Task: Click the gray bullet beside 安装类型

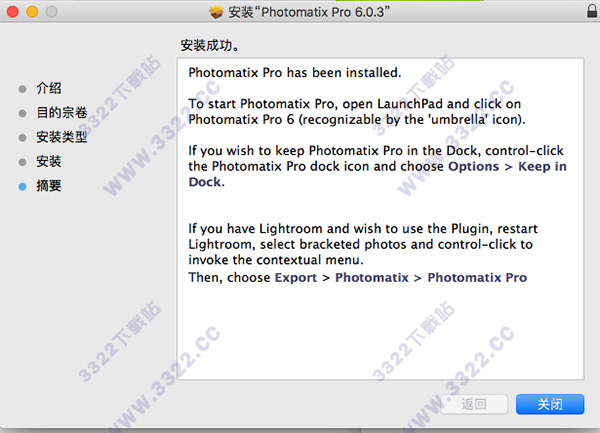Action: (23, 138)
